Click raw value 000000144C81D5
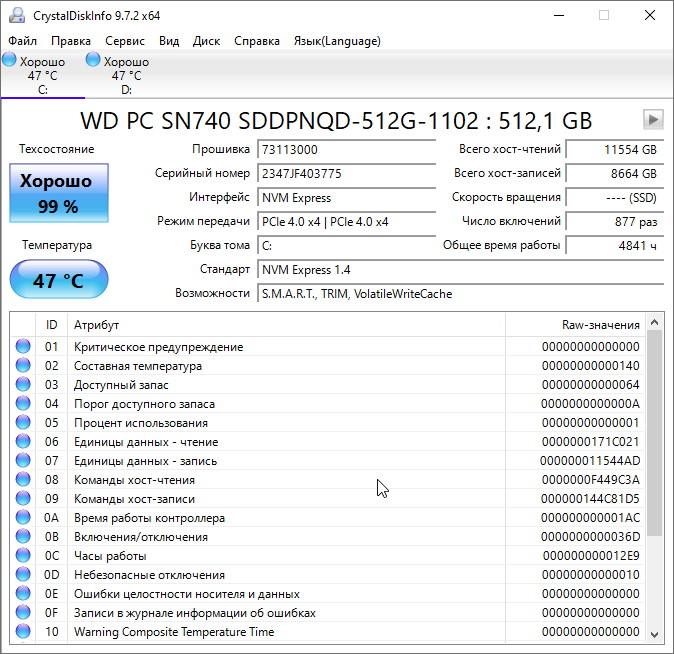This screenshot has width=674, height=654. pos(590,499)
